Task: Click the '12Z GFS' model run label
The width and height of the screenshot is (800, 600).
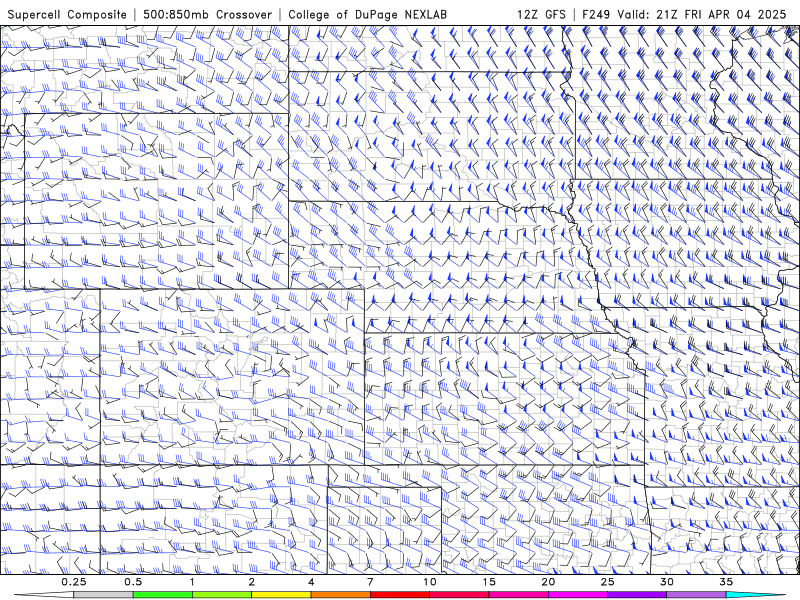Action: point(541,15)
